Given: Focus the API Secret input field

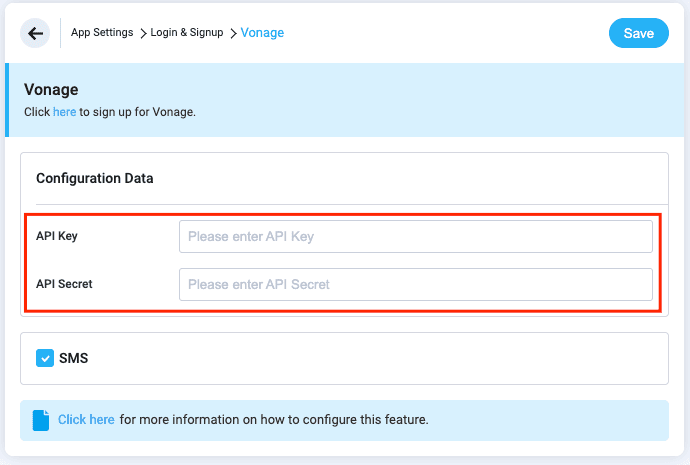Looking at the screenshot, I should (x=415, y=285).
